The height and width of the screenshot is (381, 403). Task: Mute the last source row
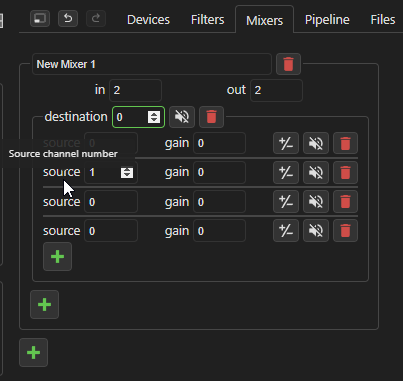(316, 231)
